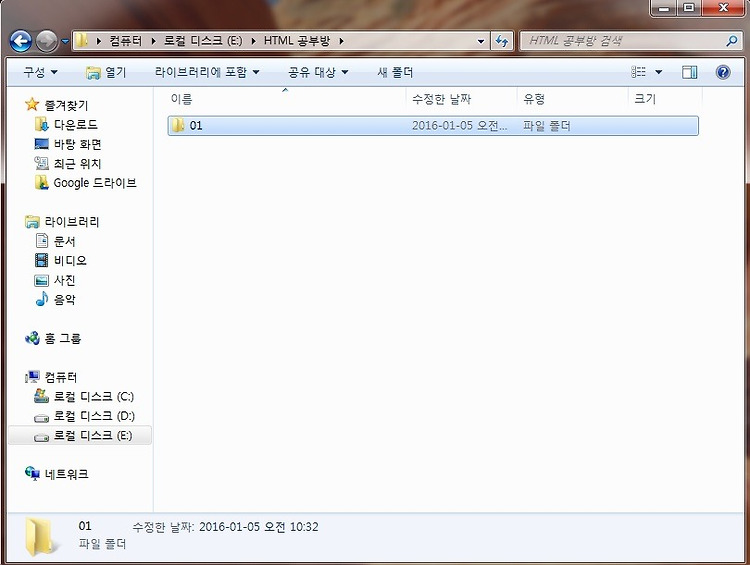Viewport: 750px width, 565px height.
Task: Click the 2016-01-05 date cell of folder 01
Action: click(459, 126)
